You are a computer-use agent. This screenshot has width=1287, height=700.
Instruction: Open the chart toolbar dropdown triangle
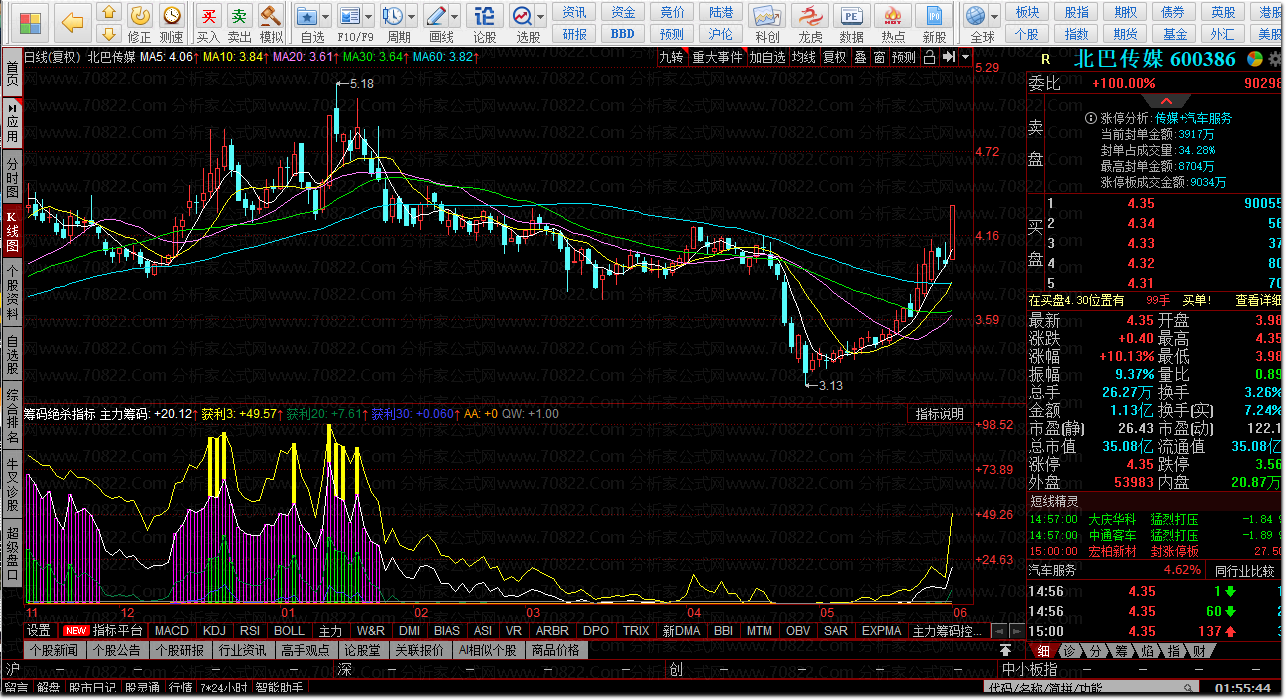pyautogui.click(x=965, y=57)
